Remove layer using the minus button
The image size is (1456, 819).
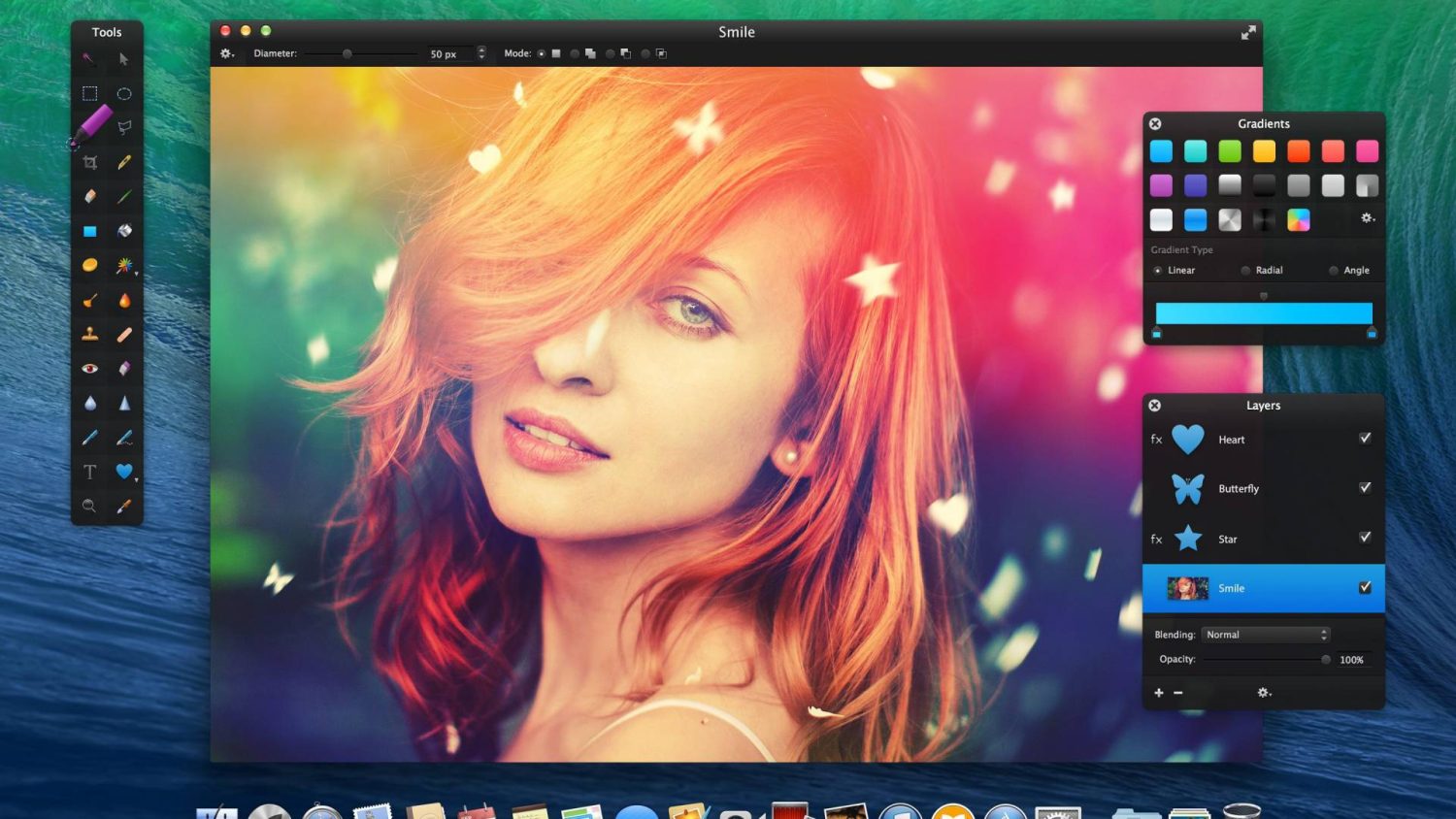(x=1178, y=693)
